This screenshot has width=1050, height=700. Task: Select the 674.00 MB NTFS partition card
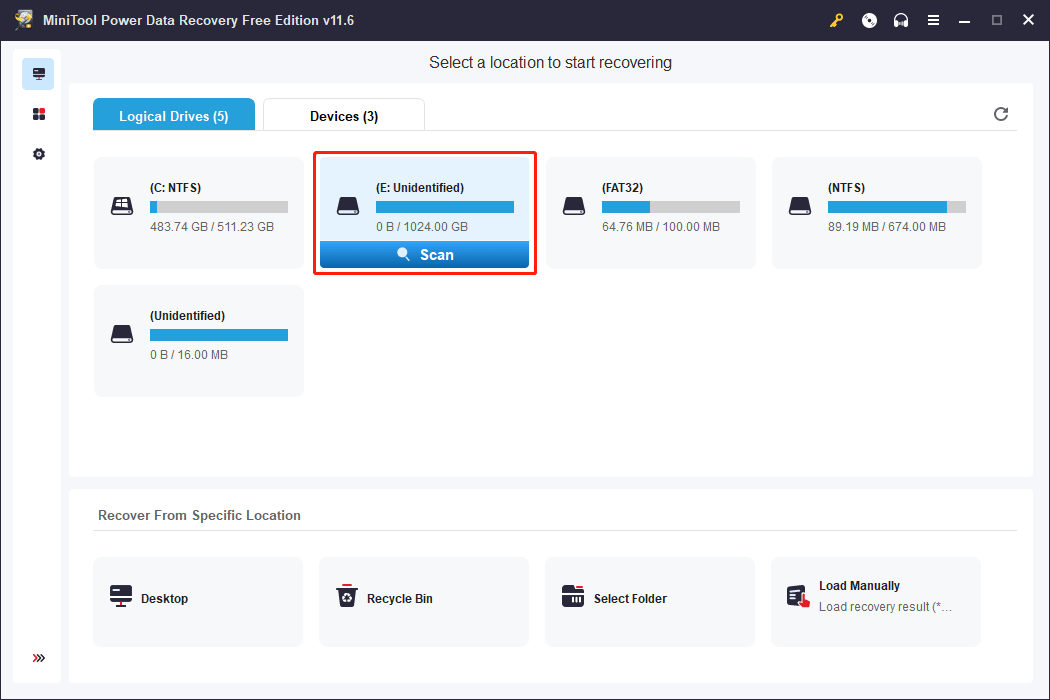point(877,212)
